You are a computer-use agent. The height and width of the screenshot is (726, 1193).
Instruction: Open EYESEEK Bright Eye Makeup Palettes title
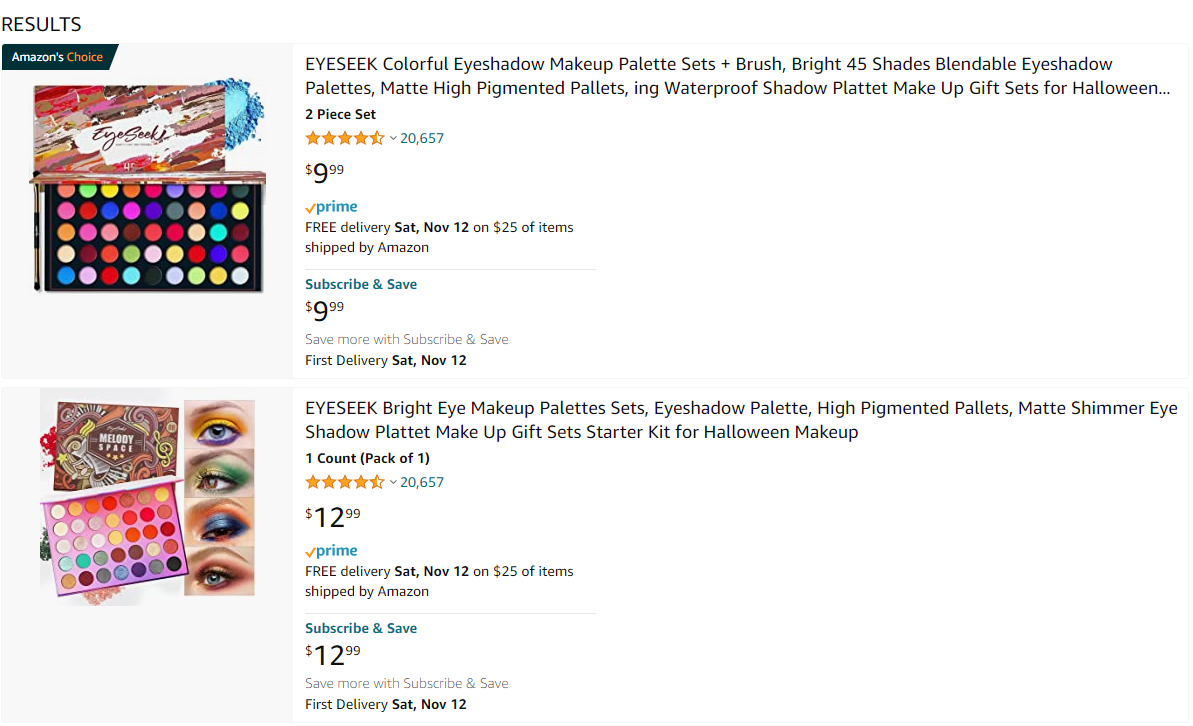pyautogui.click(x=741, y=420)
